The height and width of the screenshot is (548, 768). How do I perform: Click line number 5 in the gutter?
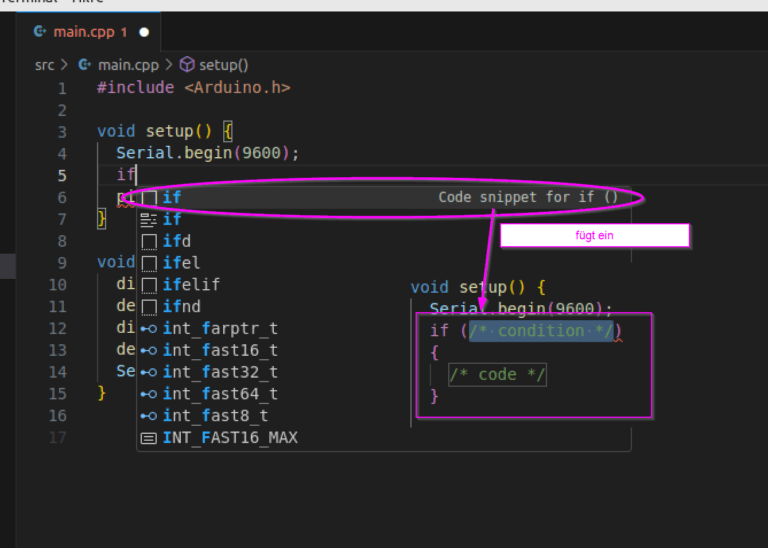coord(62,176)
